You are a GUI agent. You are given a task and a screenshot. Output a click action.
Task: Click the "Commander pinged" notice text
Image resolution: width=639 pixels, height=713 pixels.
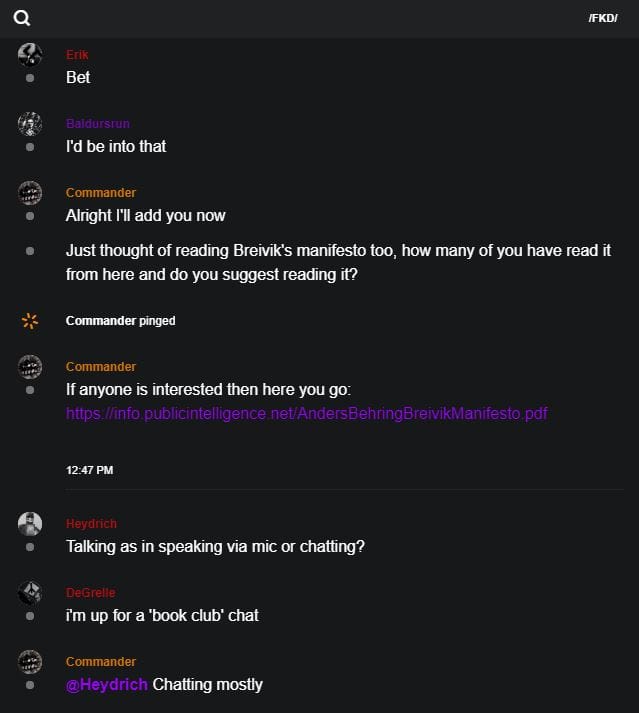point(120,321)
